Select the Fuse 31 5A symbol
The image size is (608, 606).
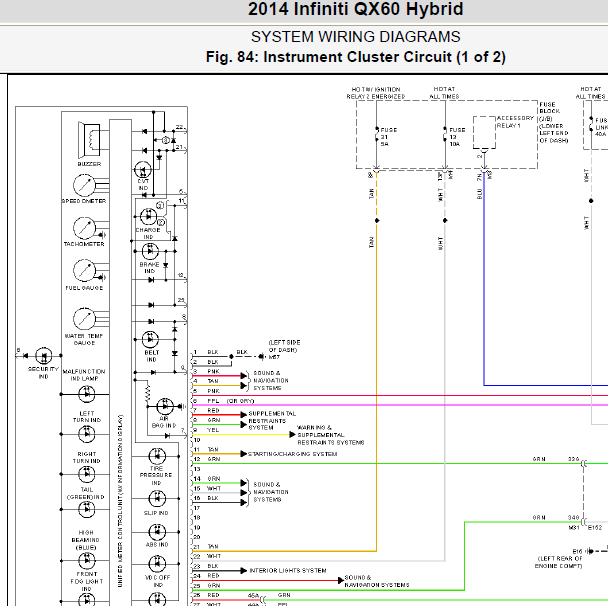tap(377, 134)
